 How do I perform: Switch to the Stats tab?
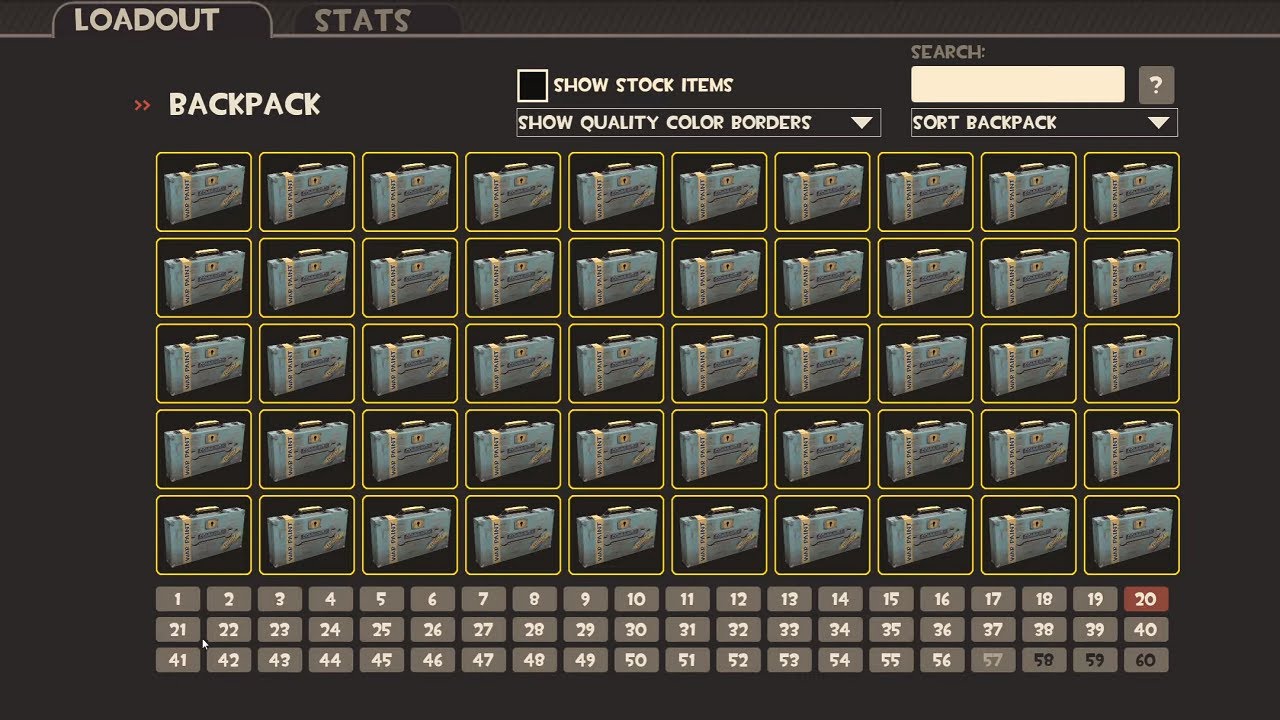coord(362,21)
